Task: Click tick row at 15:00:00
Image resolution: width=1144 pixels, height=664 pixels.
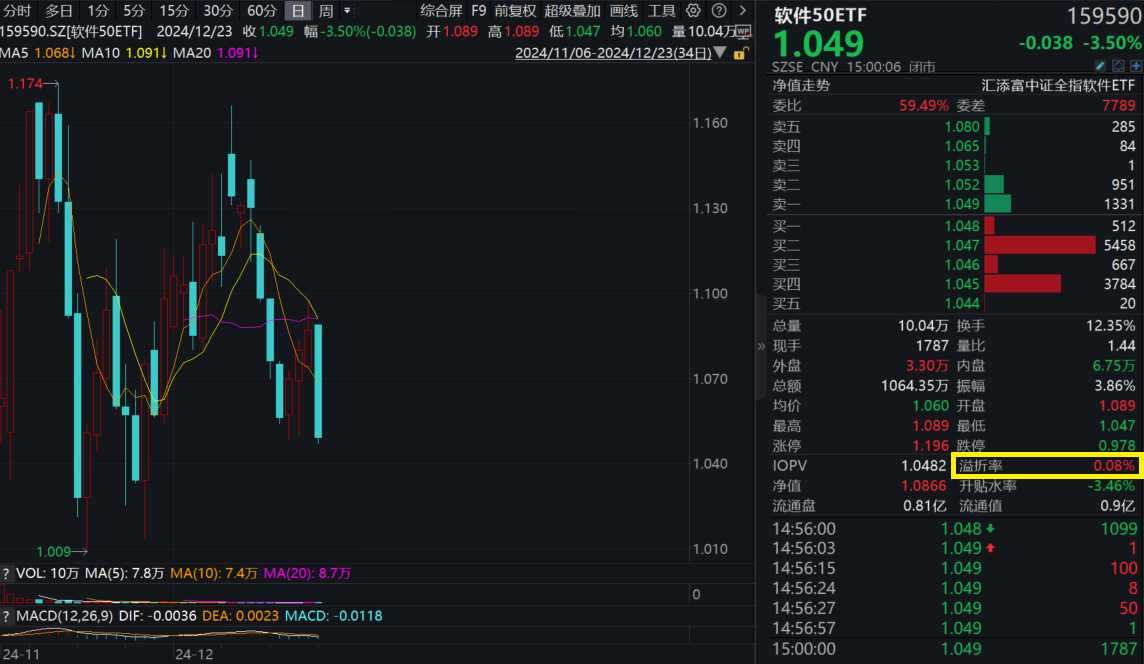Action: click(x=954, y=649)
